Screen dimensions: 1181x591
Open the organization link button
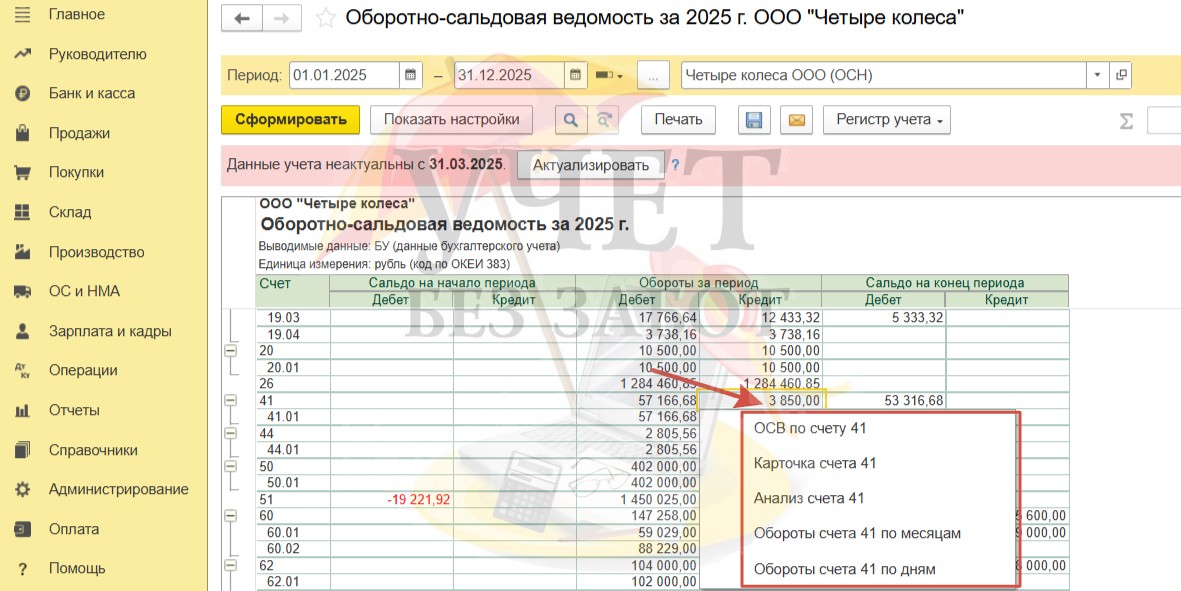1121,75
